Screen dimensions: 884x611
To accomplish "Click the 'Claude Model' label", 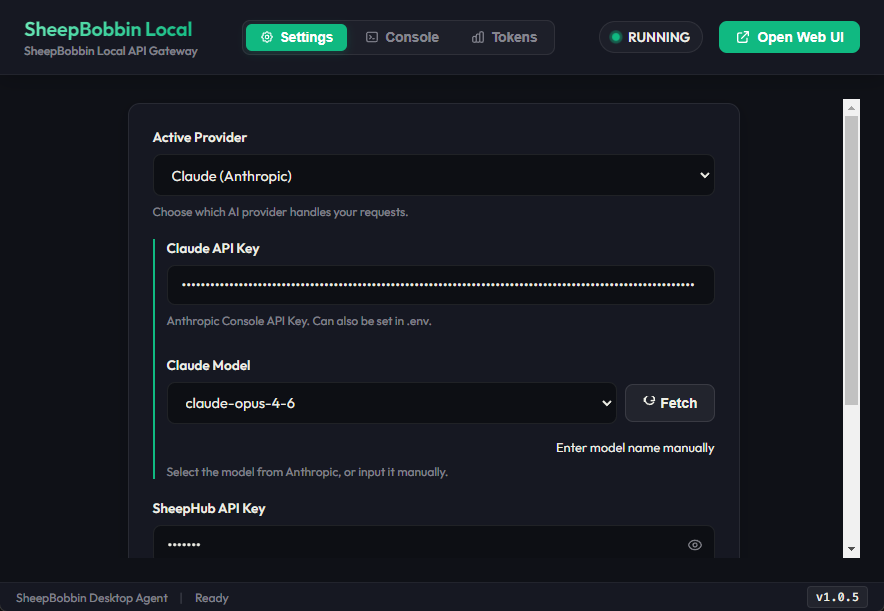I will (208, 366).
